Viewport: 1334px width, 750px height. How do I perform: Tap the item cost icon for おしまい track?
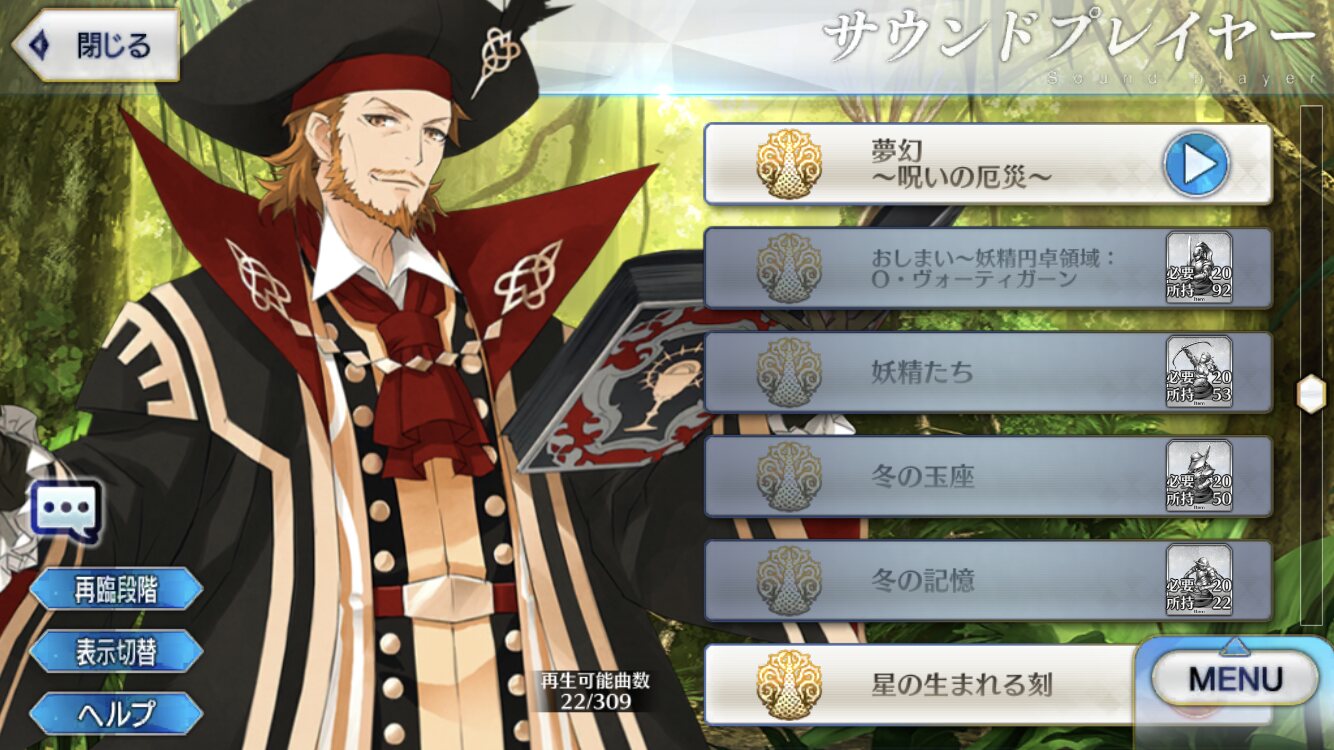(x=1199, y=268)
